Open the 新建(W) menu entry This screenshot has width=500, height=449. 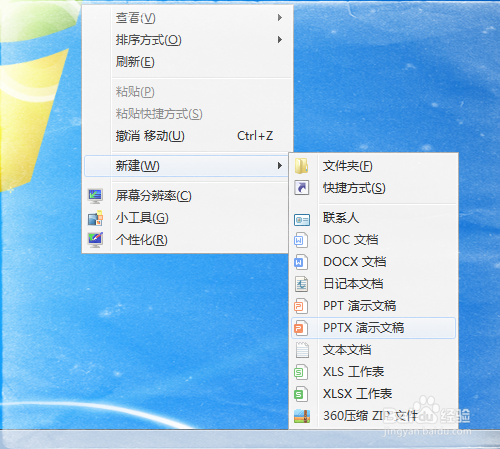pos(187,166)
